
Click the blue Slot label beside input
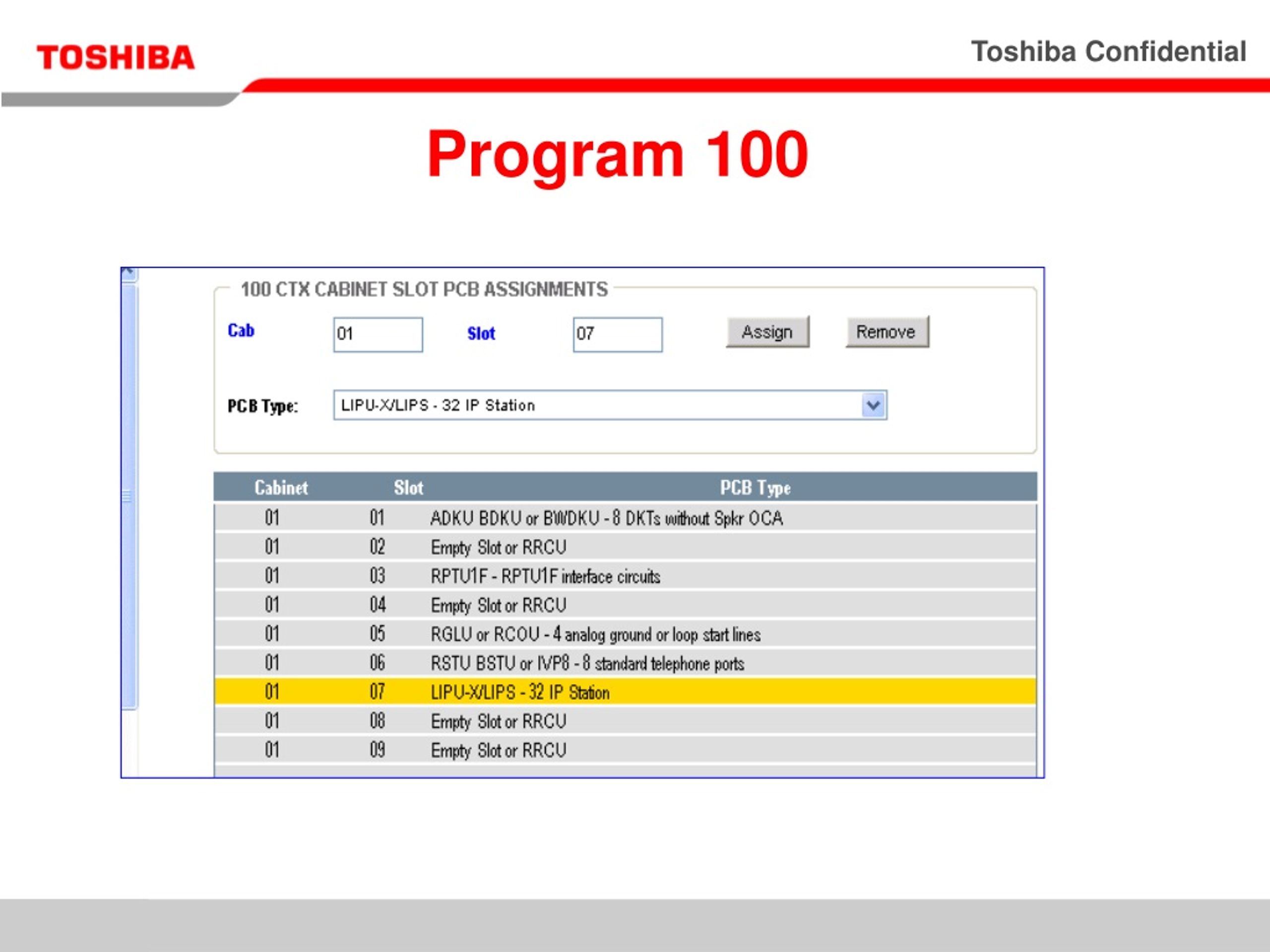481,333
